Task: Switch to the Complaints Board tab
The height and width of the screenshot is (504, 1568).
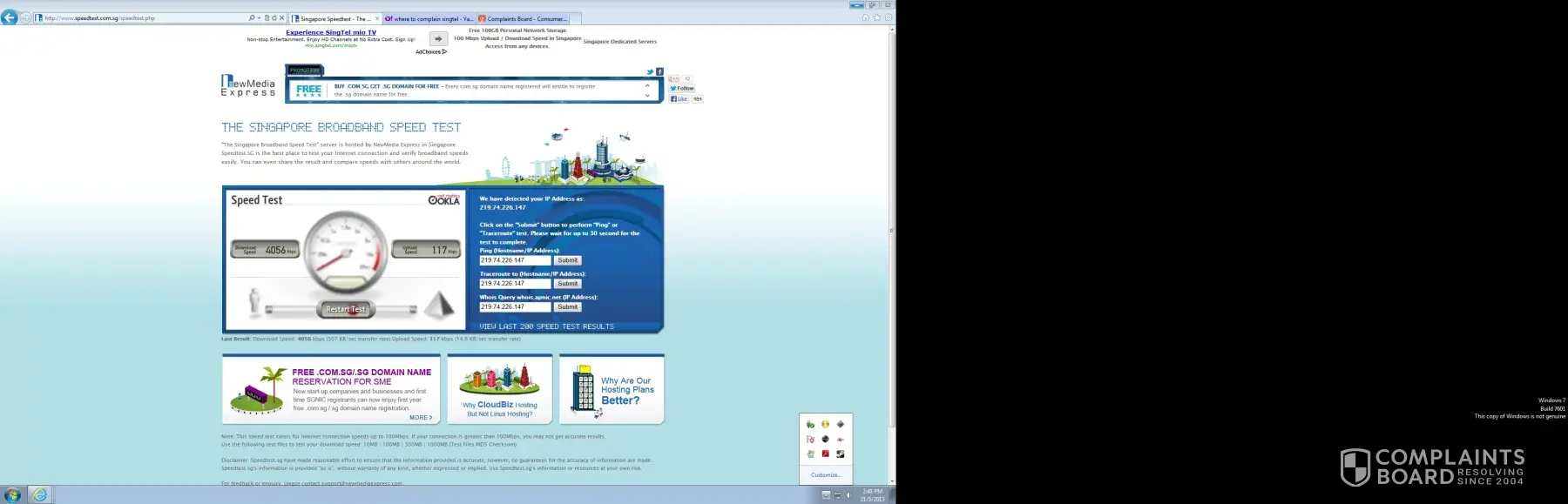Action: pos(523,18)
